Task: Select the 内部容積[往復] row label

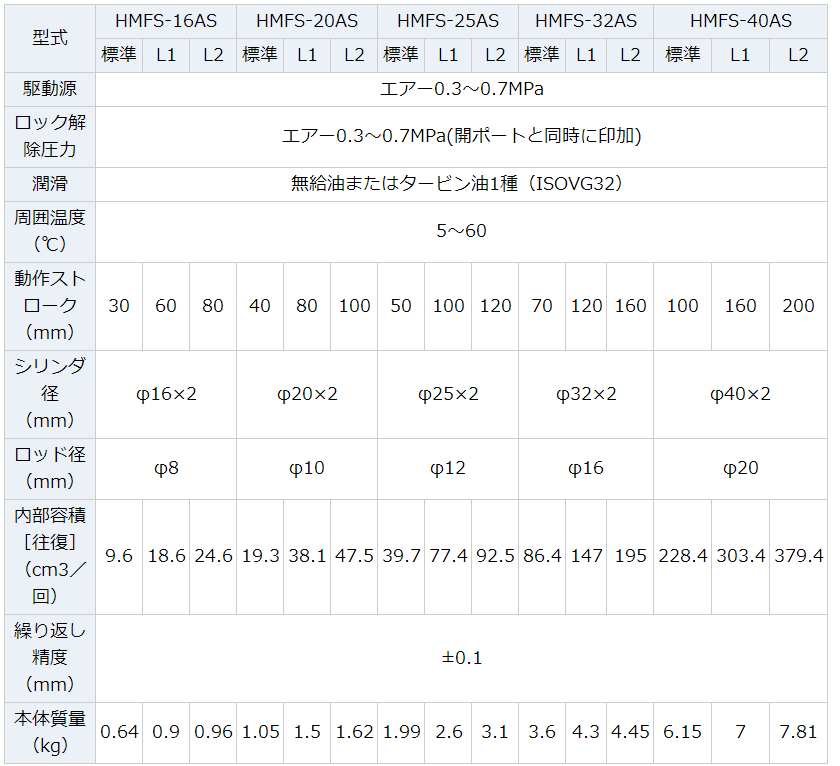Action: point(50,557)
